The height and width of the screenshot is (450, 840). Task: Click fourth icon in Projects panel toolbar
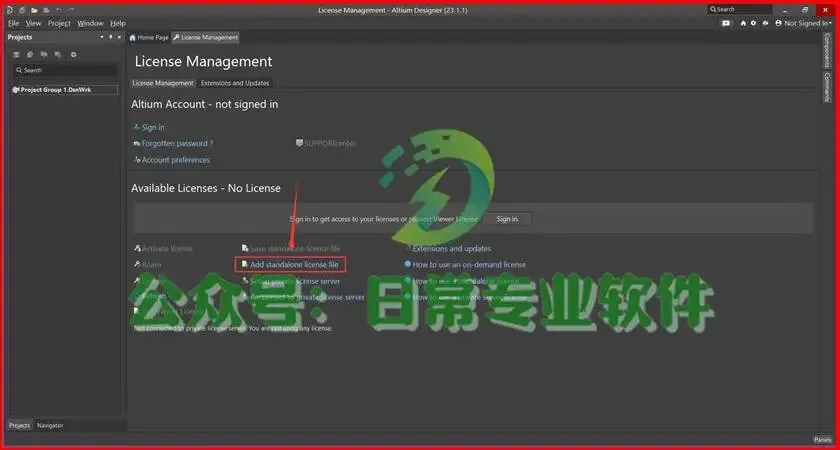[x=58, y=55]
